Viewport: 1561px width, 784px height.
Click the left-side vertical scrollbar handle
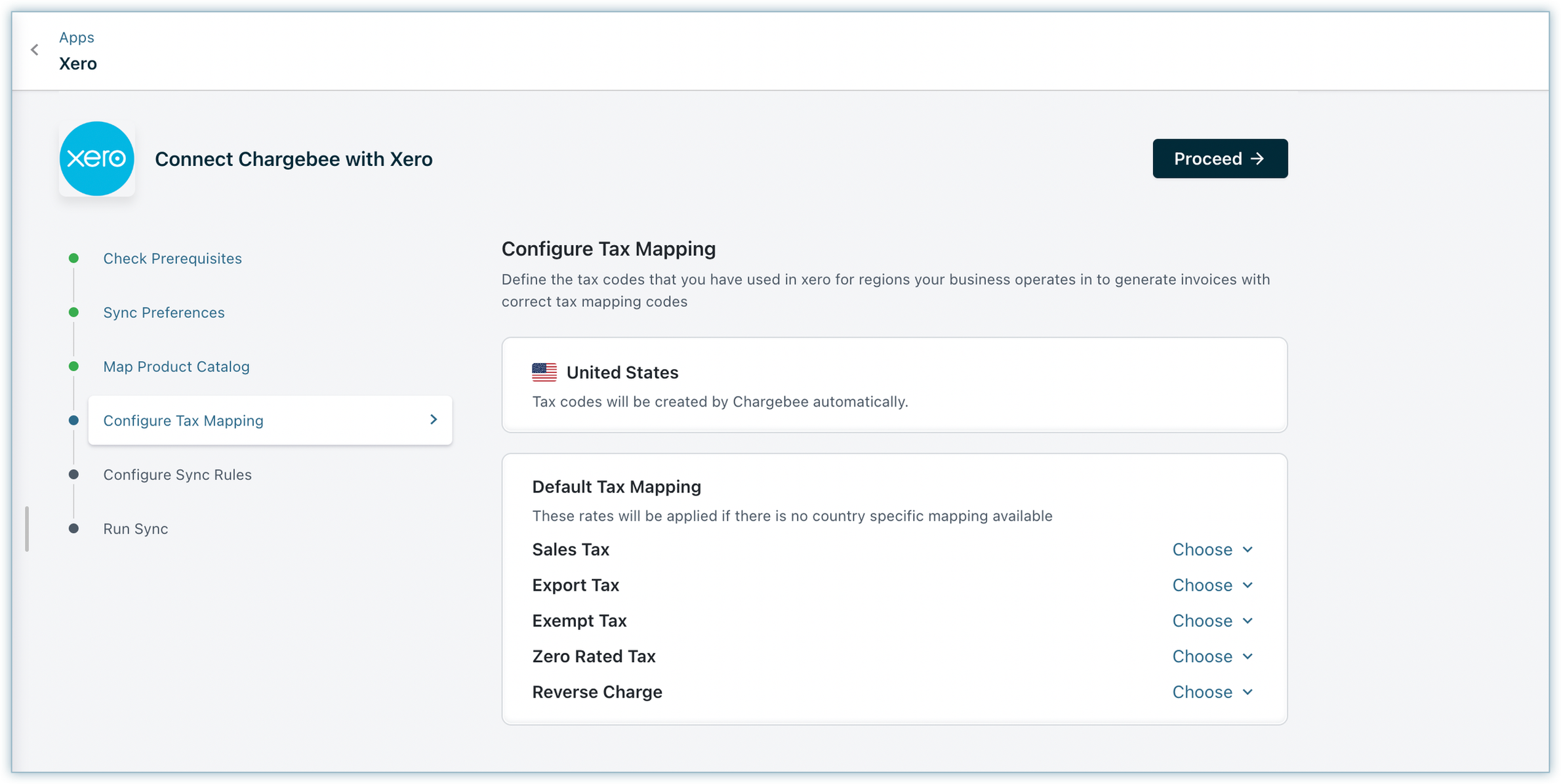(x=27, y=528)
